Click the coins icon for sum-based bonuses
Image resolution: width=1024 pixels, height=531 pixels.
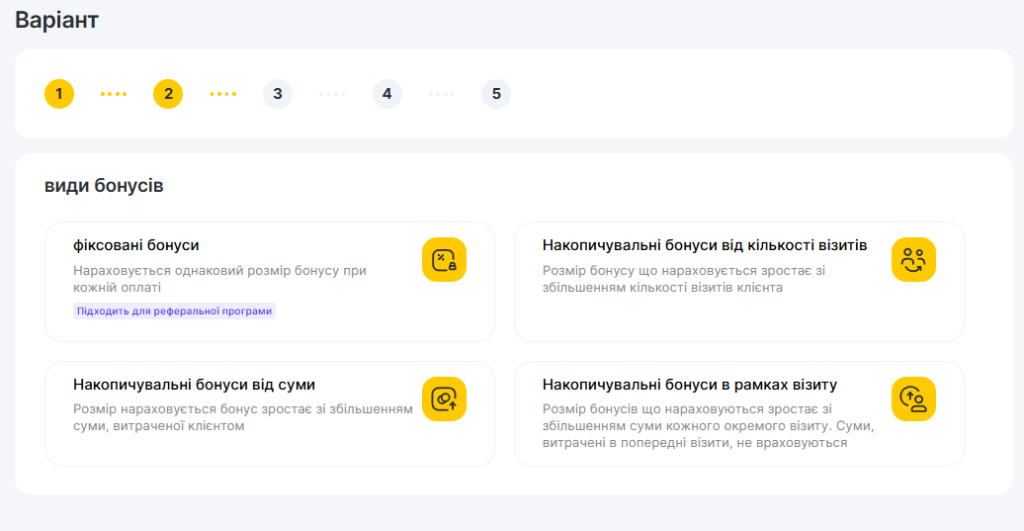tap(444, 399)
